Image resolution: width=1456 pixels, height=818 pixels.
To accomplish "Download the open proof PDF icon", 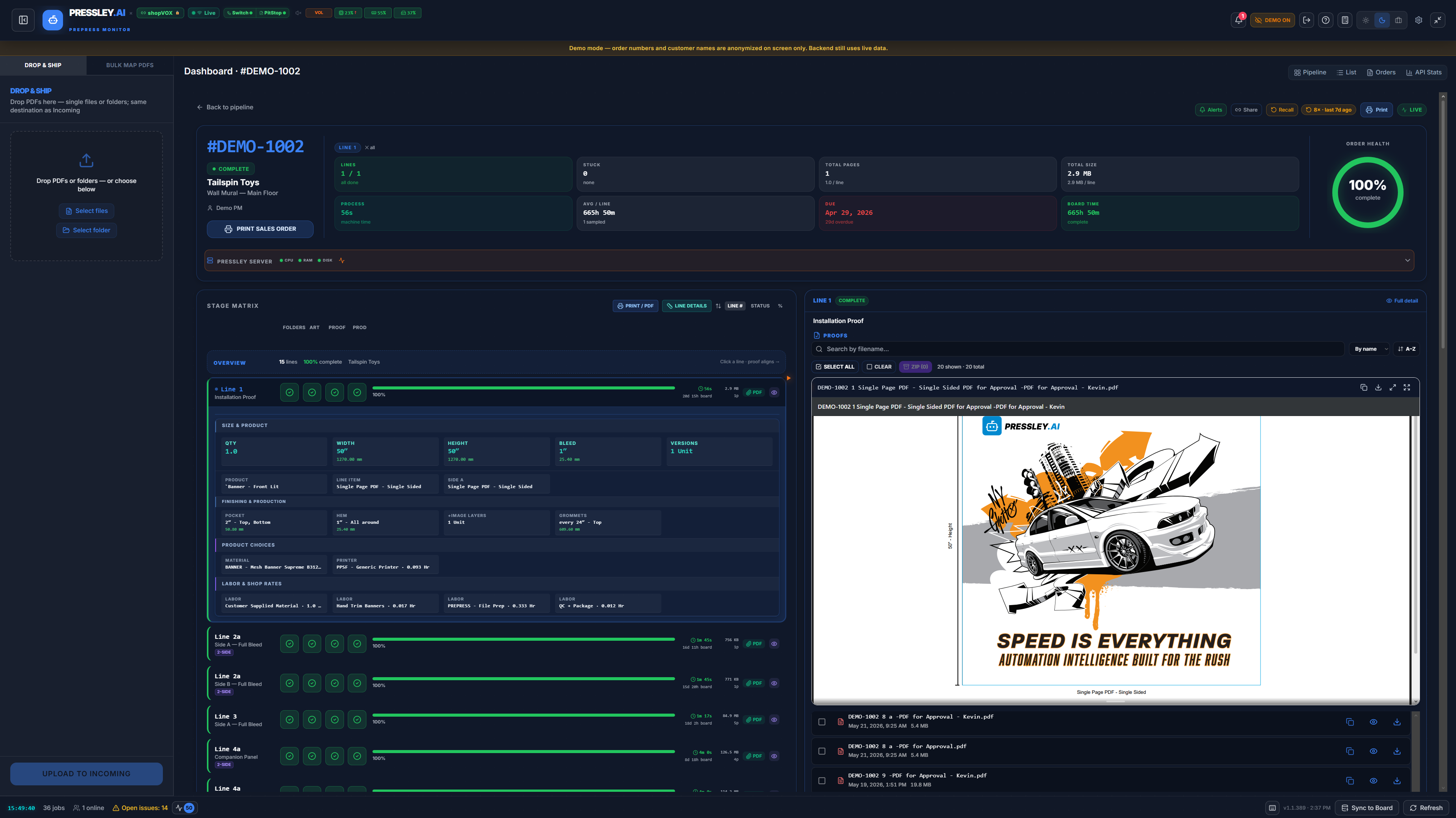I will tap(1378, 388).
